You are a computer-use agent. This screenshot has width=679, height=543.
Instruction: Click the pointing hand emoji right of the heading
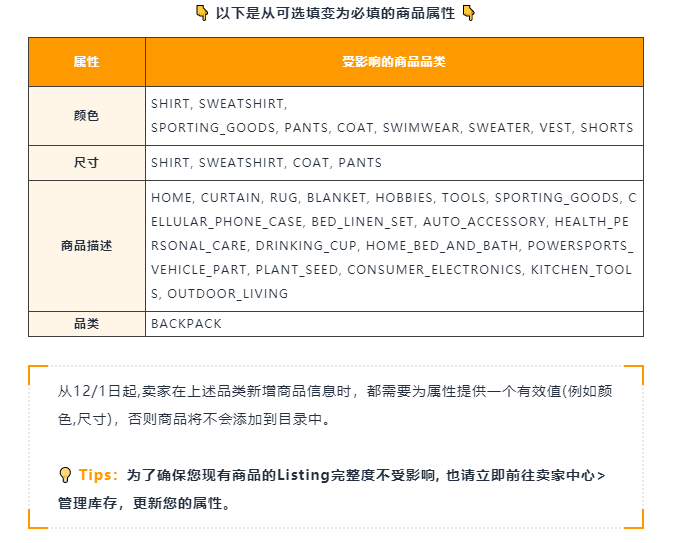point(468,13)
